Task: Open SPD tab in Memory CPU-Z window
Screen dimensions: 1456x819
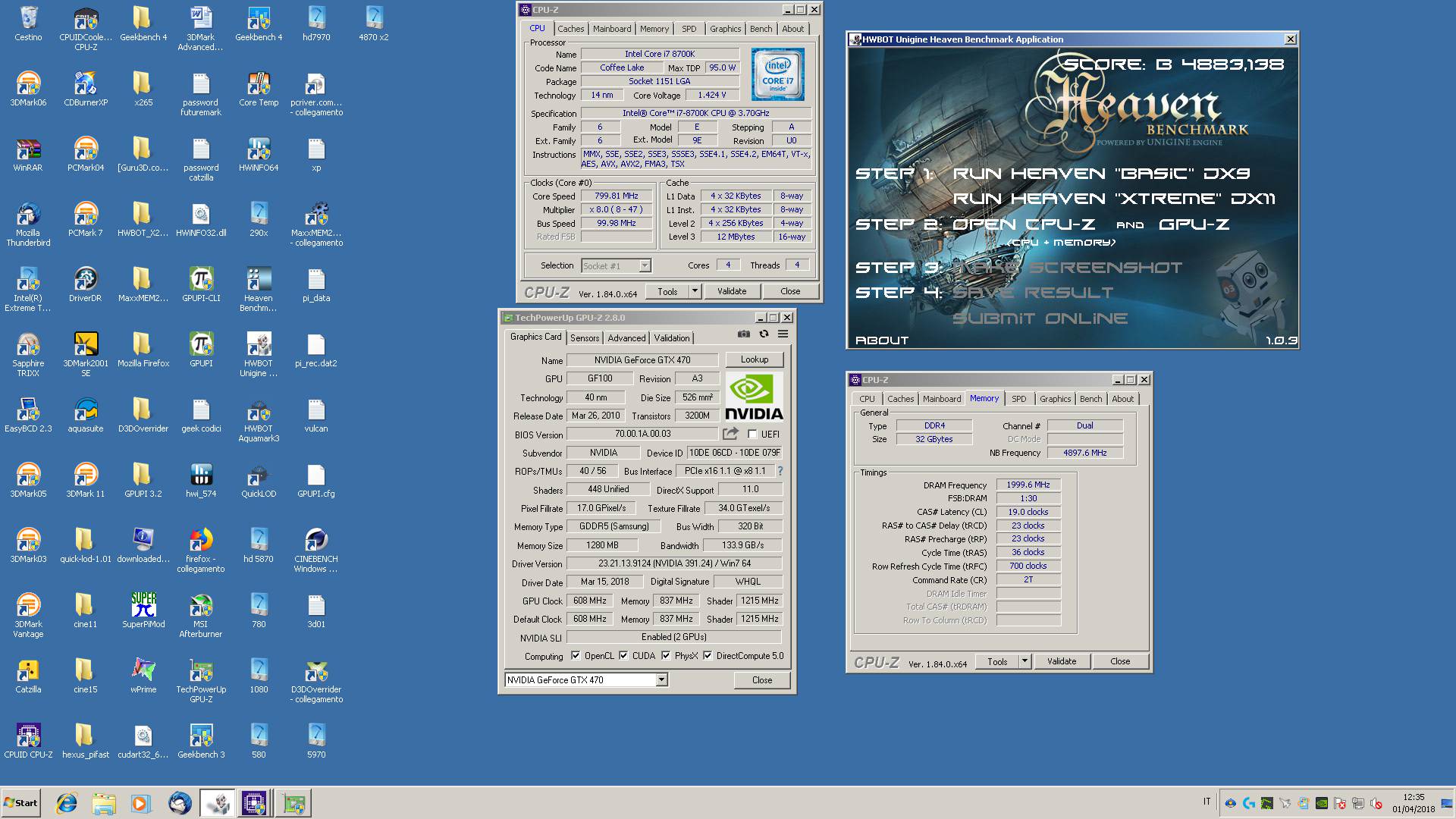Action: (1019, 399)
